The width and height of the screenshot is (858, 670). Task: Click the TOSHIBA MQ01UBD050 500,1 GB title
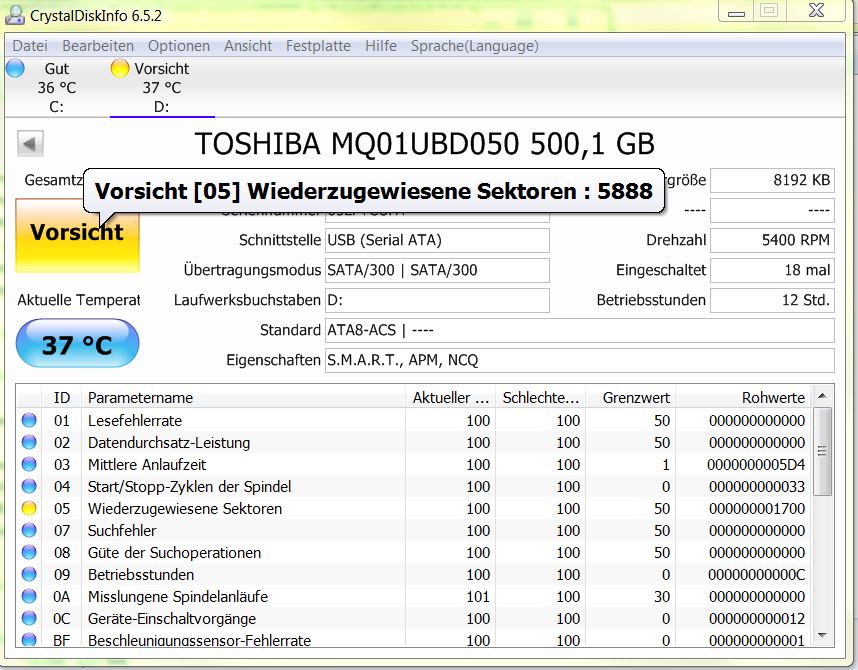point(425,144)
